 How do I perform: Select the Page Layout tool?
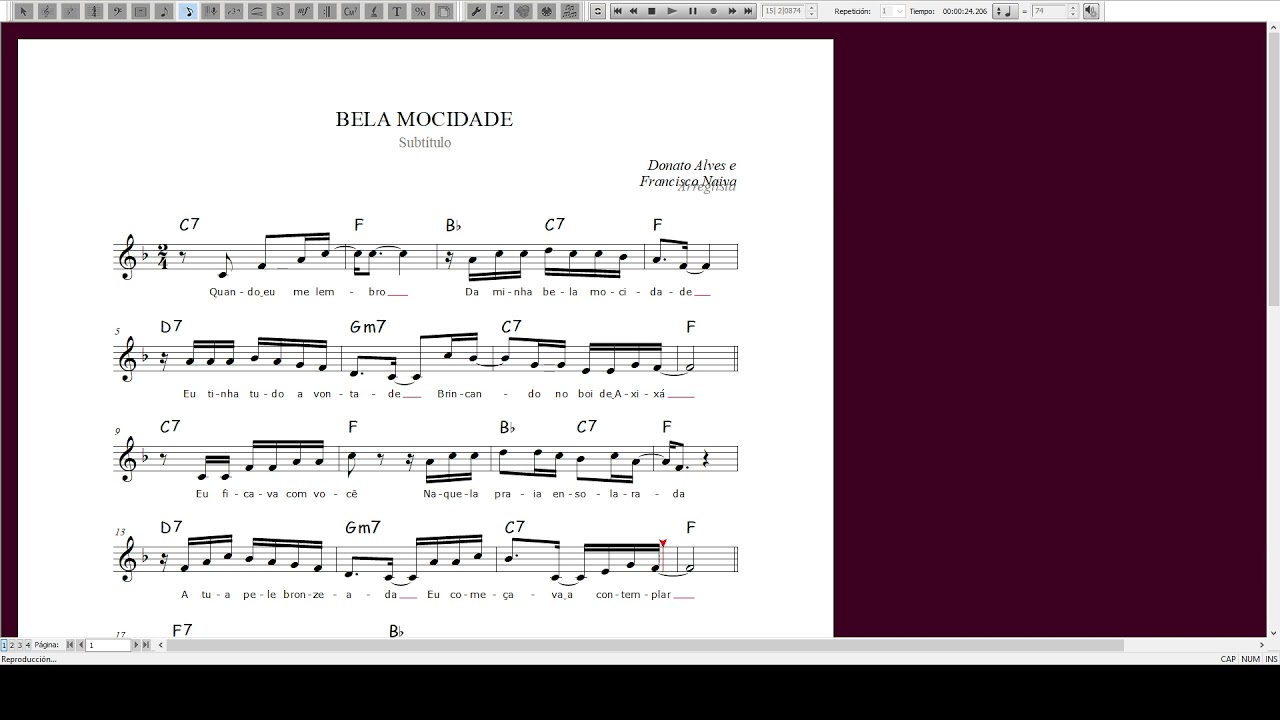(444, 11)
